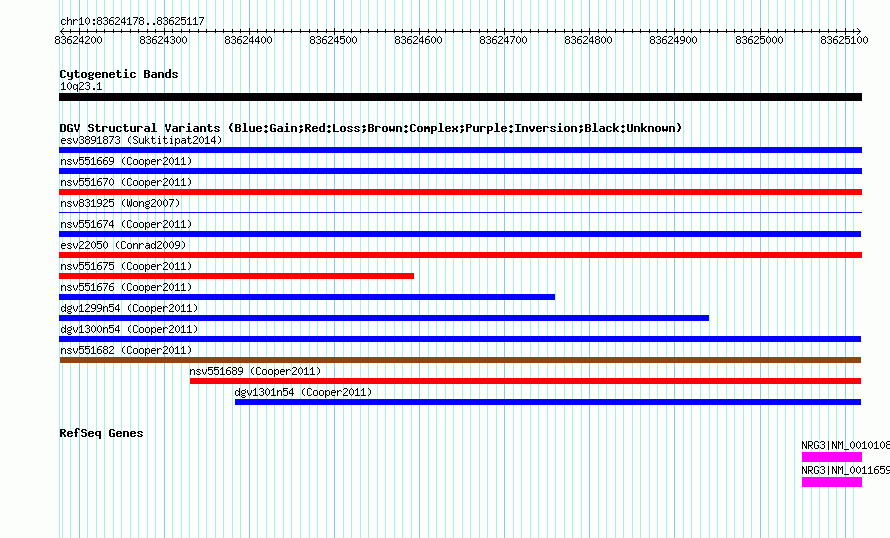The width and height of the screenshot is (890, 538).
Task: Select the red esv22050 loss bar
Action: [460, 255]
